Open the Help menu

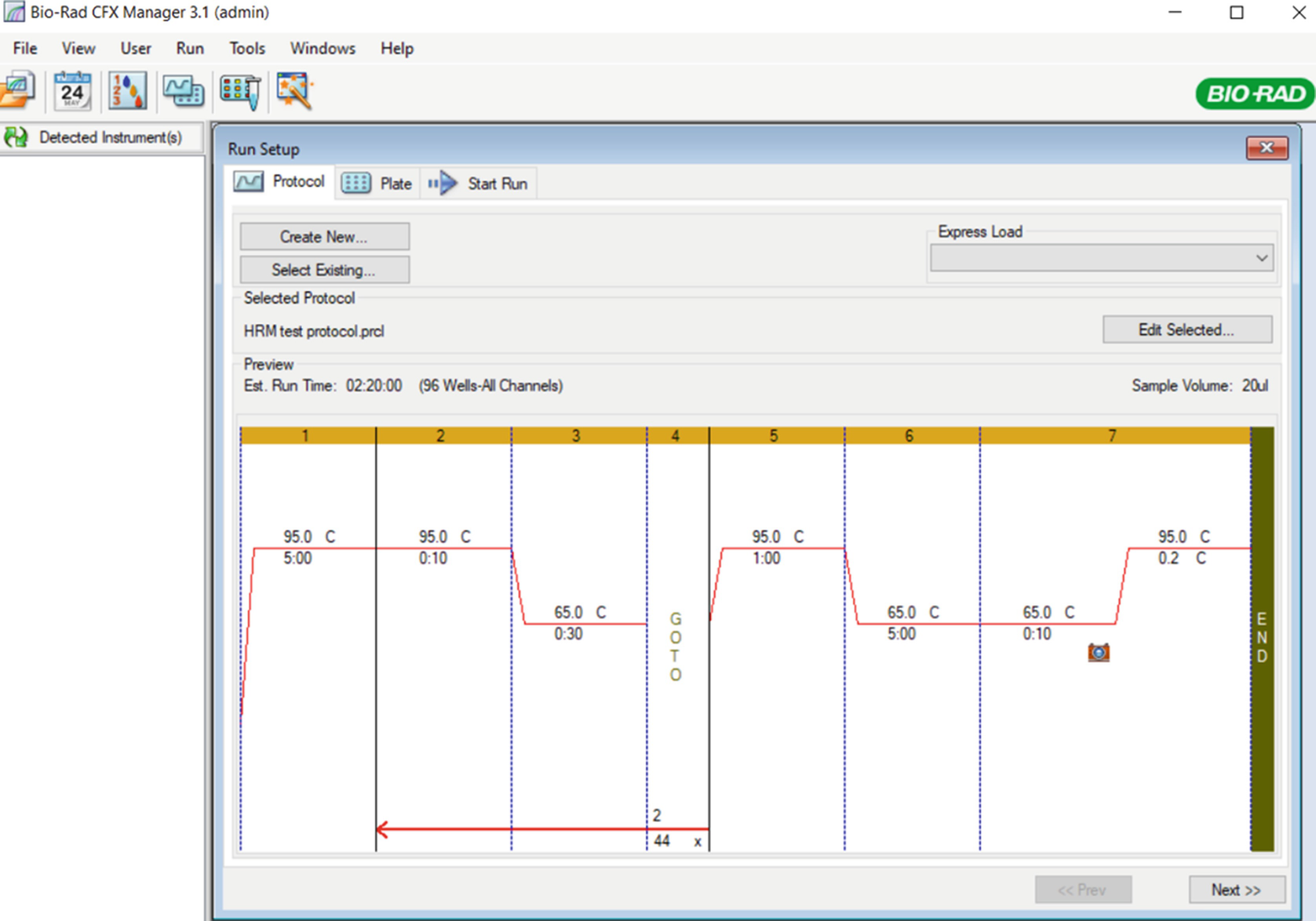pos(397,49)
